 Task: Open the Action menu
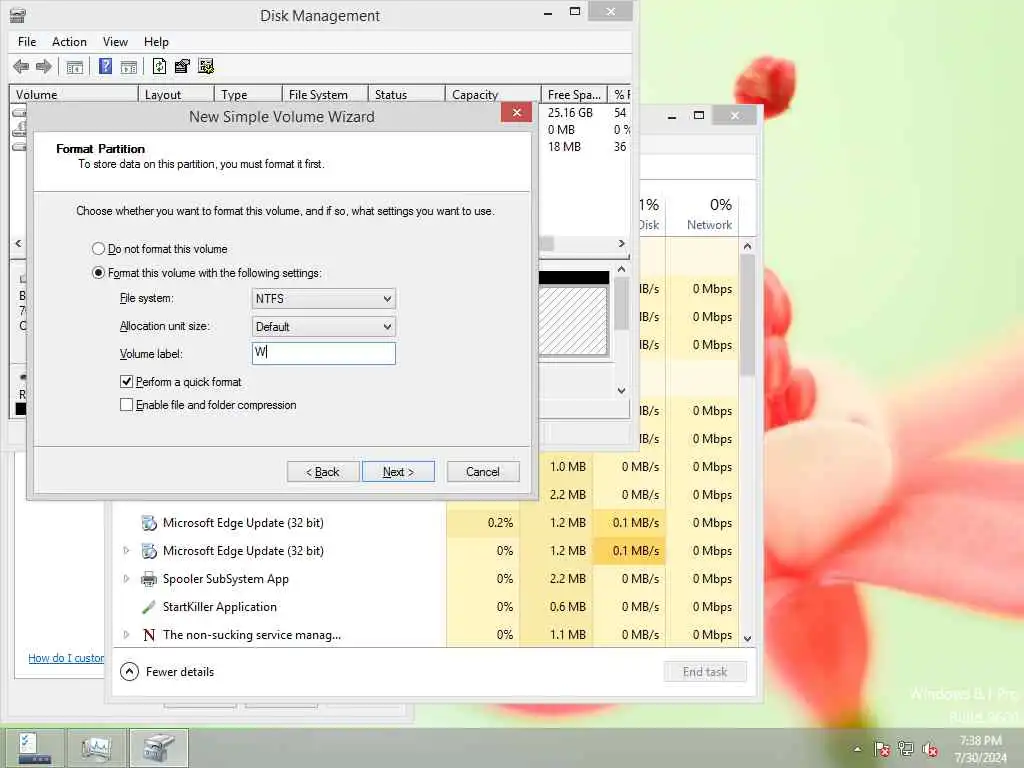point(69,42)
